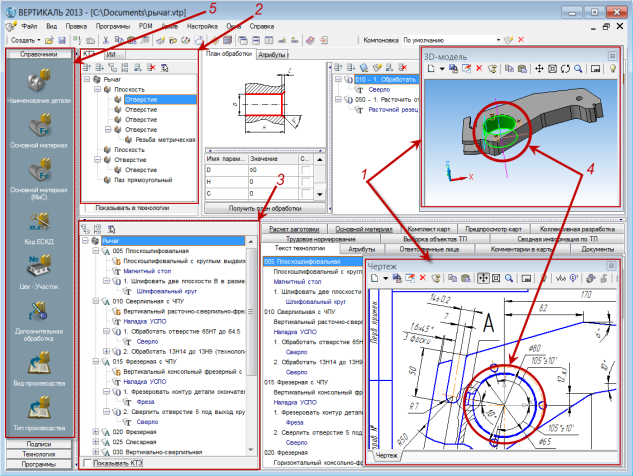
Task: Check the box in the D parameter row
Action: [306, 171]
